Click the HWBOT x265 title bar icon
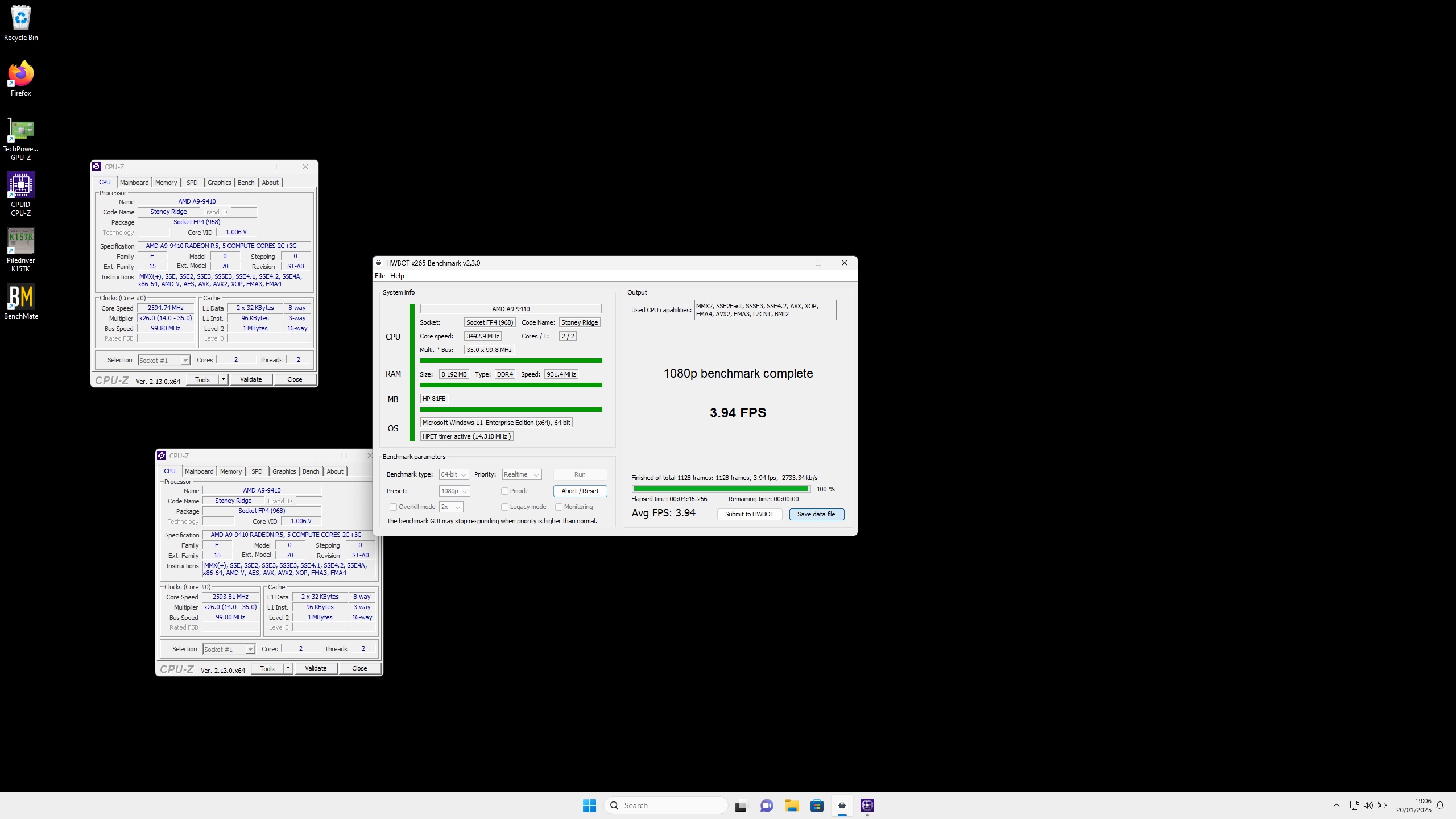Image resolution: width=1456 pixels, height=819 pixels. click(x=379, y=263)
